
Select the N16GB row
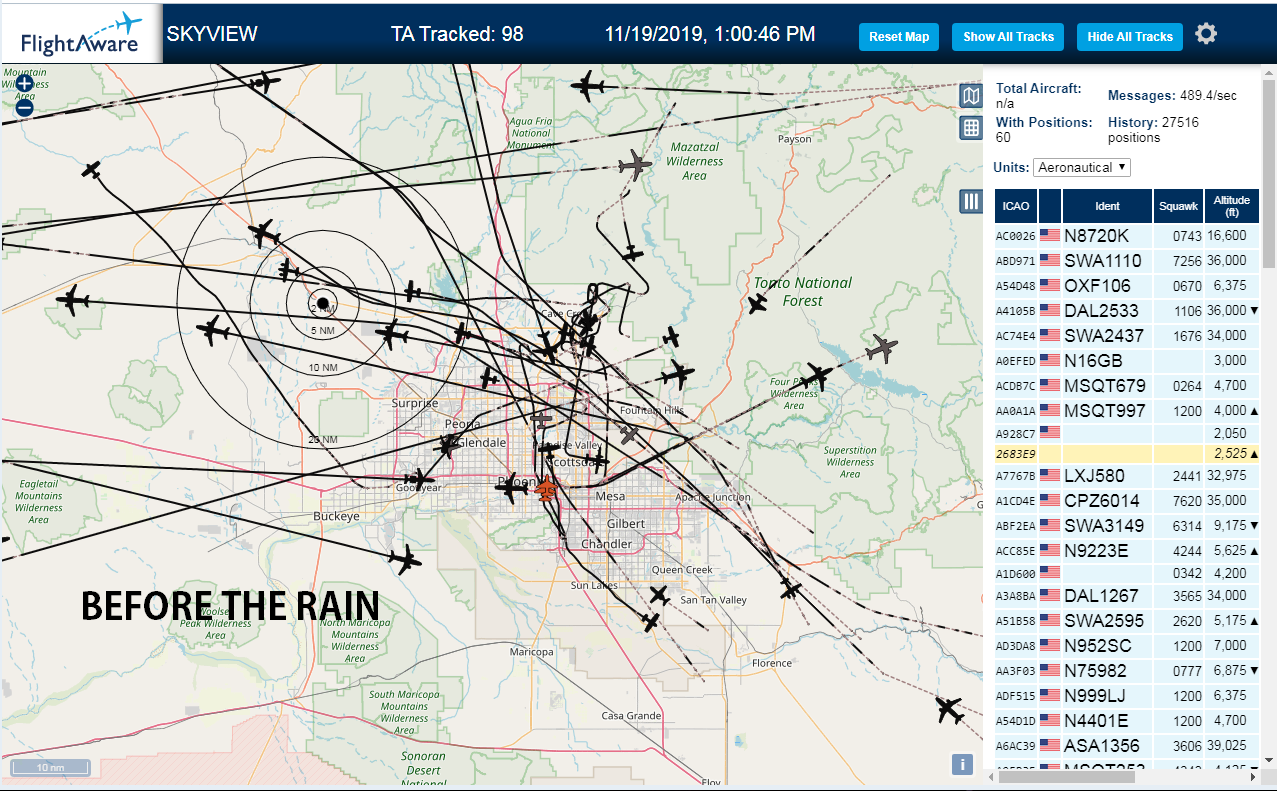pyautogui.click(x=1128, y=360)
